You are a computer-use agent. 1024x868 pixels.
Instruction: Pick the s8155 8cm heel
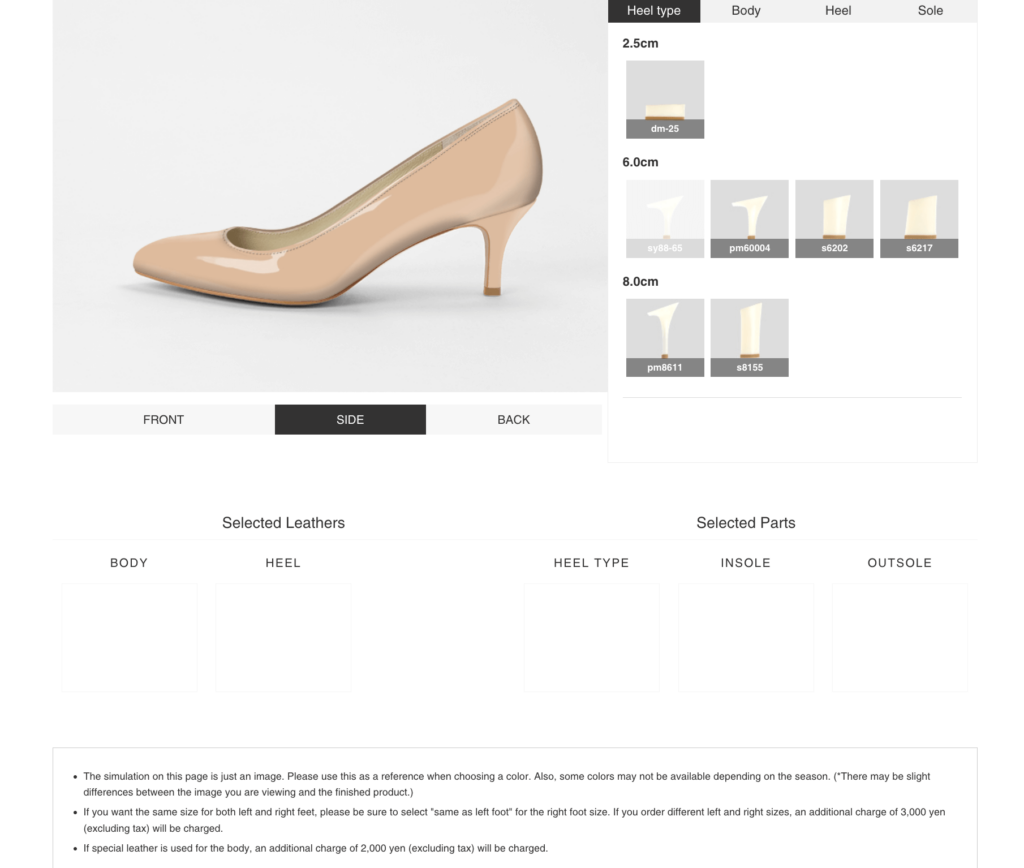pos(749,337)
